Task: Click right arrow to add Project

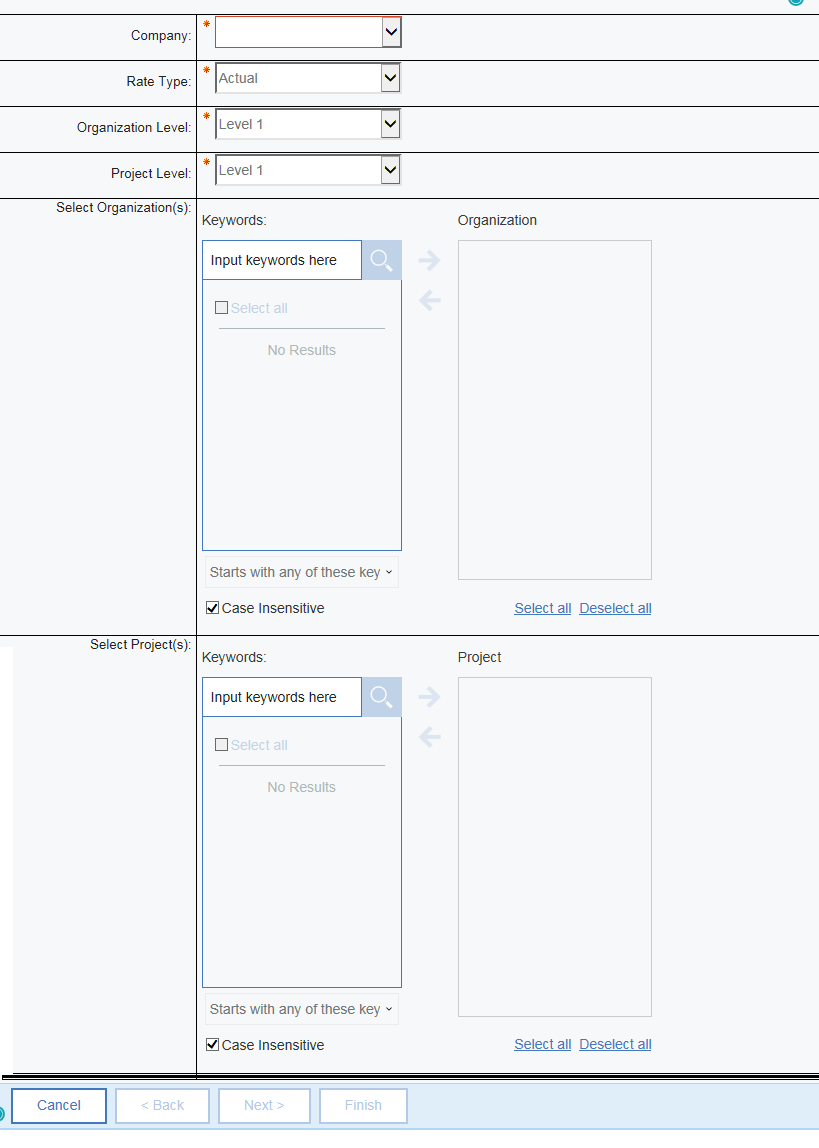Action: coord(429,697)
